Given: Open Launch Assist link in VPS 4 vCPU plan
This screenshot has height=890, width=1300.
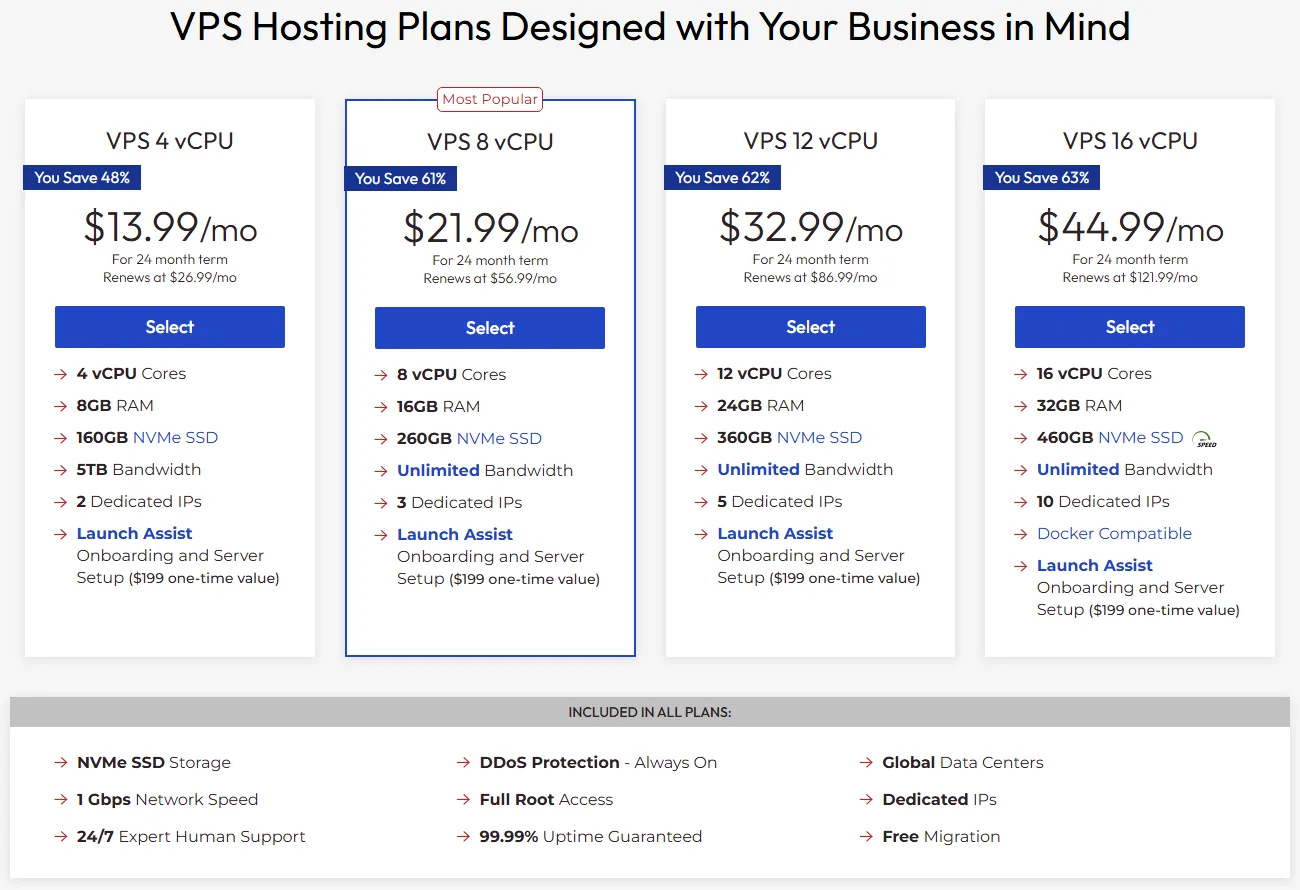Looking at the screenshot, I should pyautogui.click(x=134, y=534).
